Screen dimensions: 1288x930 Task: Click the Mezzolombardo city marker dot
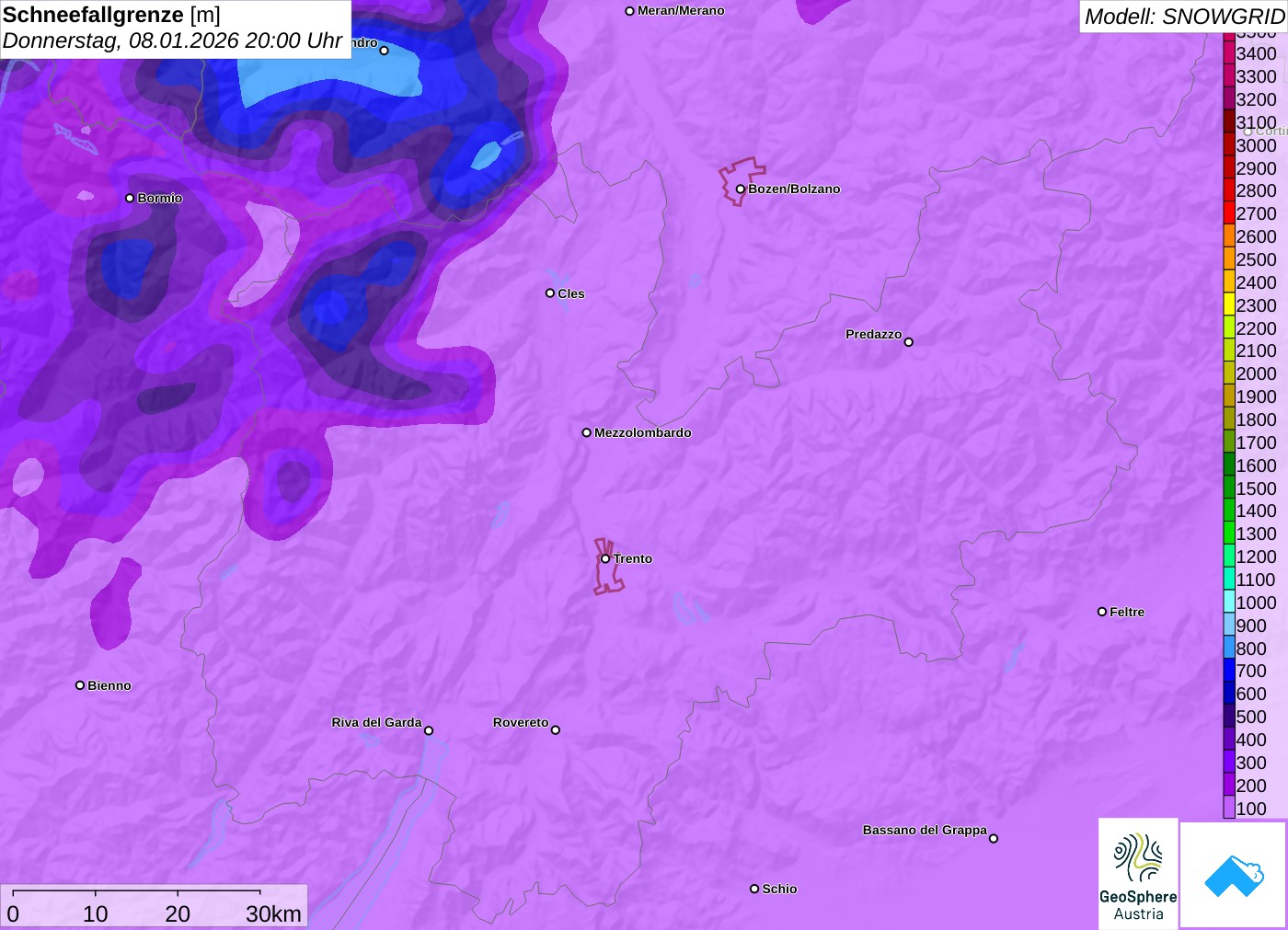pyautogui.click(x=587, y=432)
